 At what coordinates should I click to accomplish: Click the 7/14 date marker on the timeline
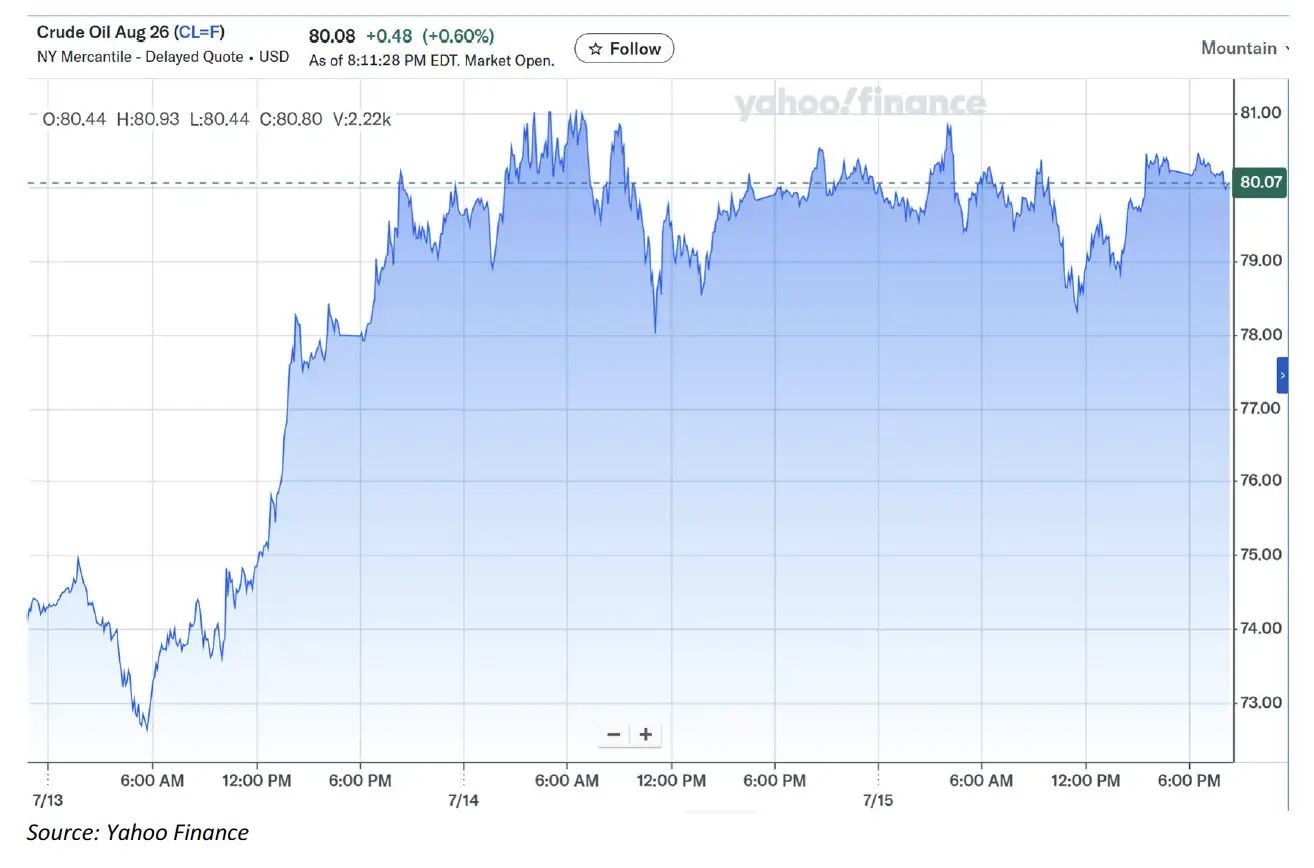click(x=464, y=801)
